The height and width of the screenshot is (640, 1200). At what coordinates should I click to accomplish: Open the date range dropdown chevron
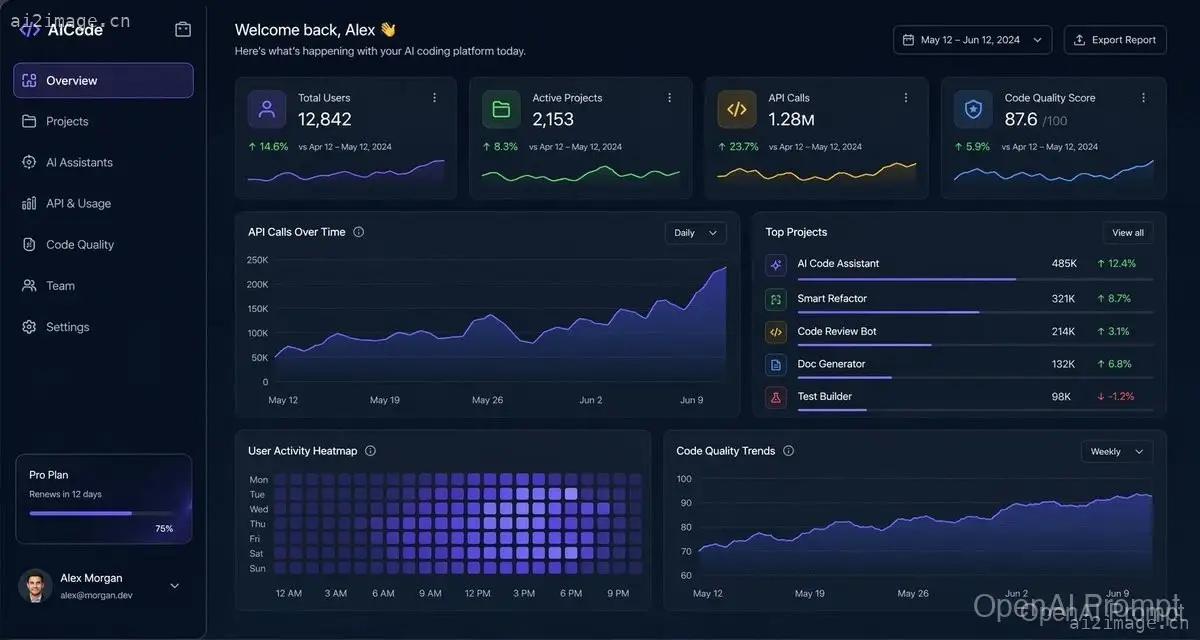click(x=1037, y=40)
